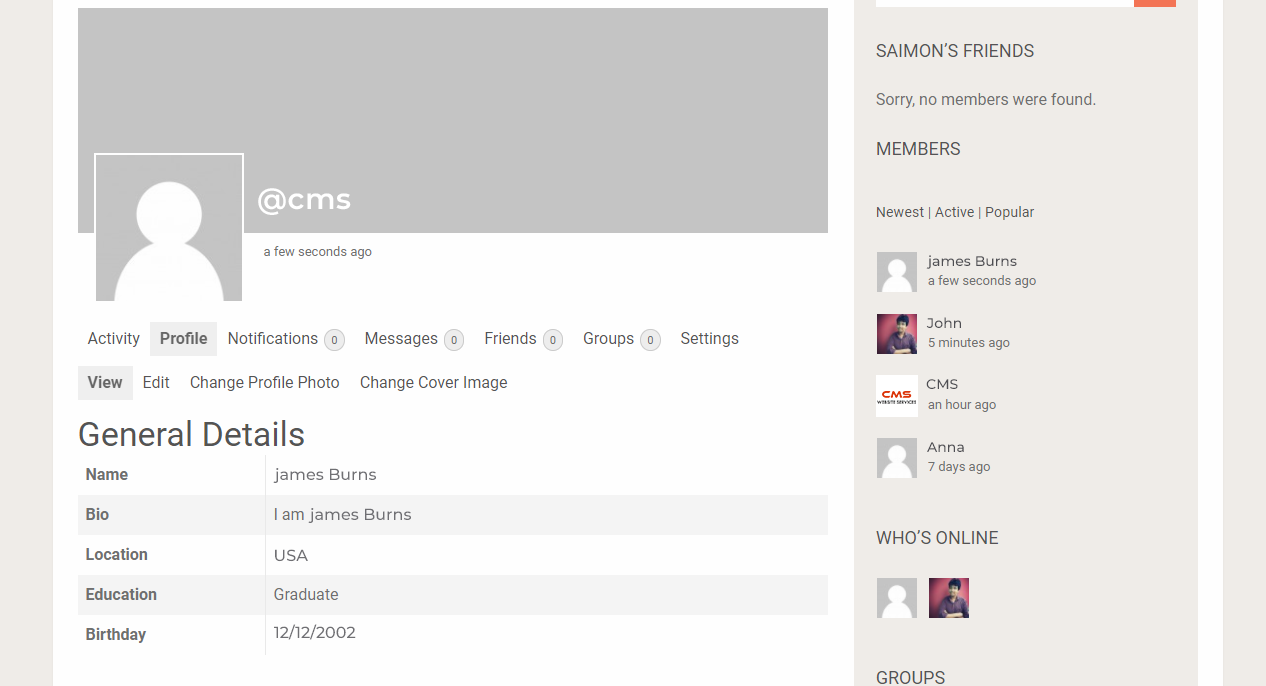
Task: Click the orange search button
Action: [1154, 3]
